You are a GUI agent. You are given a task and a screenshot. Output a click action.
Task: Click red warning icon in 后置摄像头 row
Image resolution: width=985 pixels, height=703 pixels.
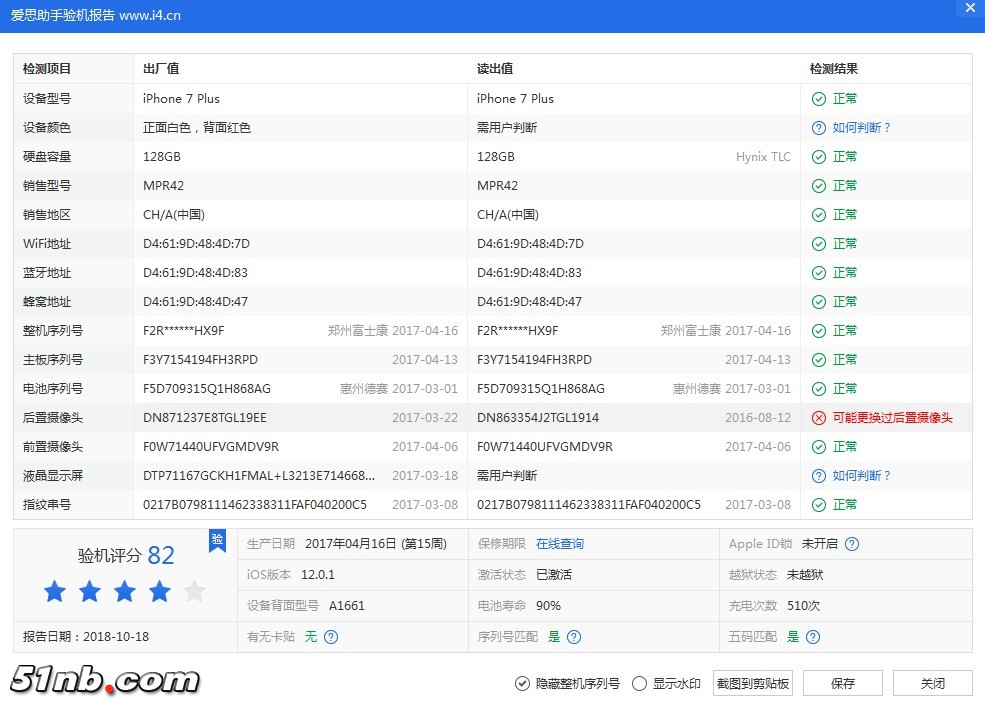[818, 418]
